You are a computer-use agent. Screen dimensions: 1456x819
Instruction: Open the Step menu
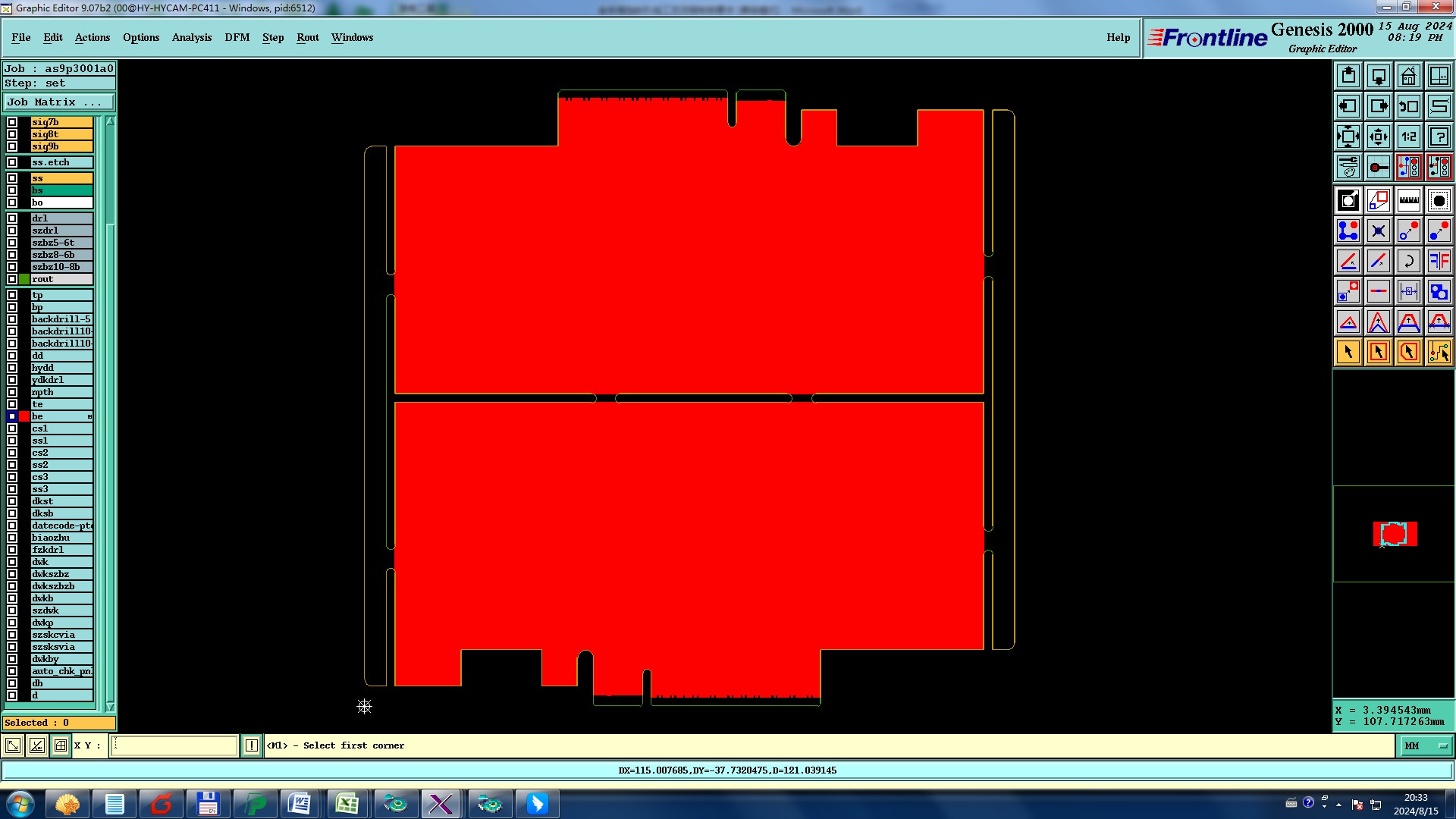(x=273, y=37)
